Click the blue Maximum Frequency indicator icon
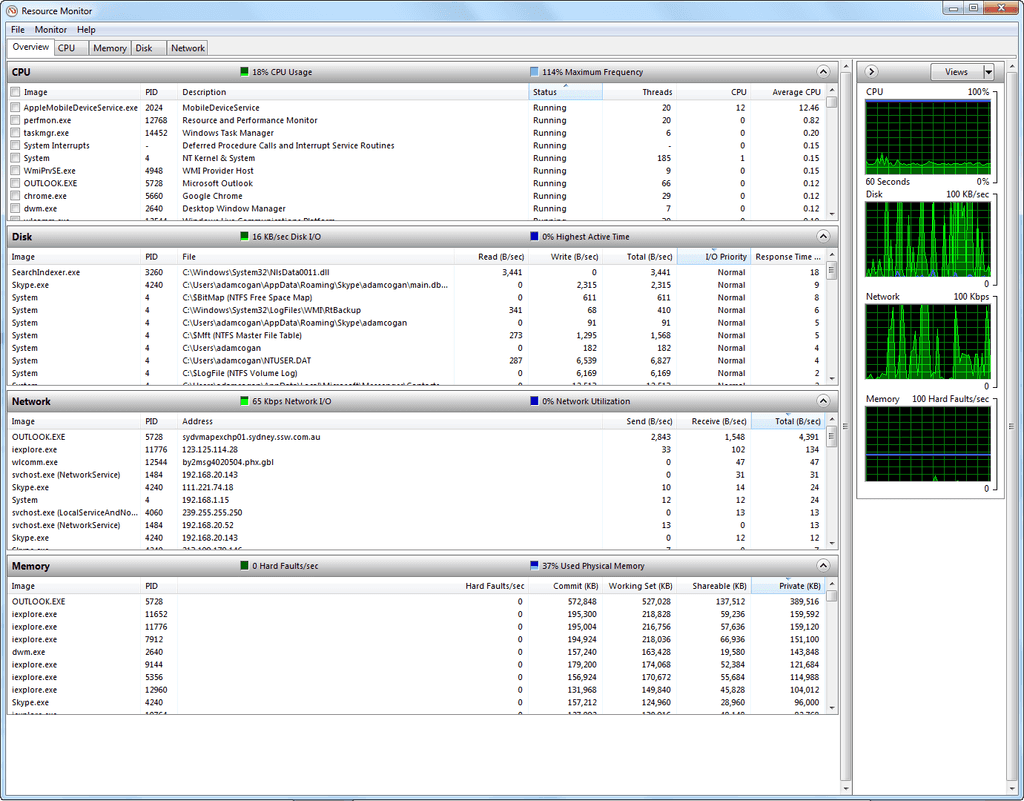The width and height of the screenshot is (1024, 801). tap(536, 71)
